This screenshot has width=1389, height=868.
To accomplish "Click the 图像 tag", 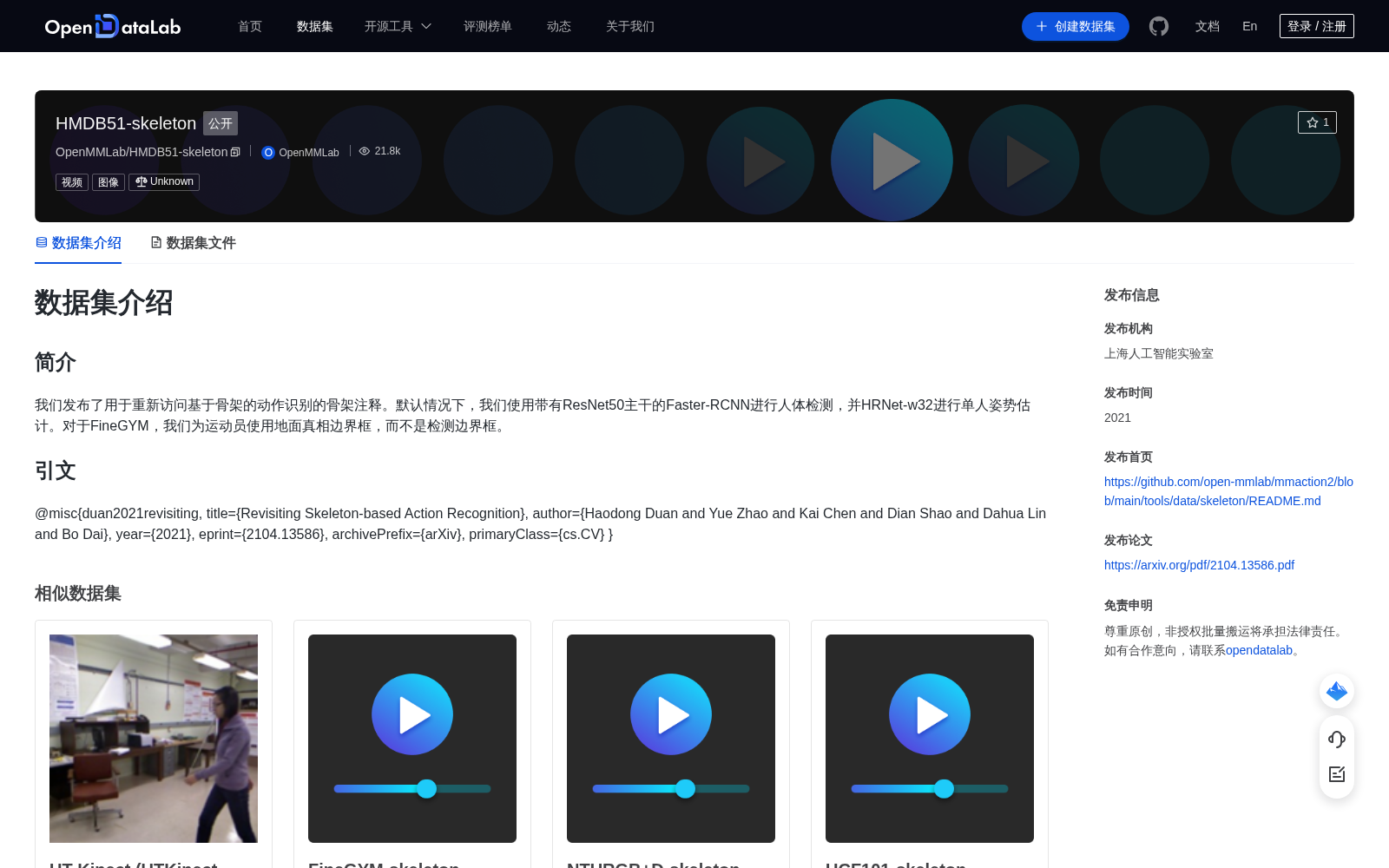I will 109,182.
